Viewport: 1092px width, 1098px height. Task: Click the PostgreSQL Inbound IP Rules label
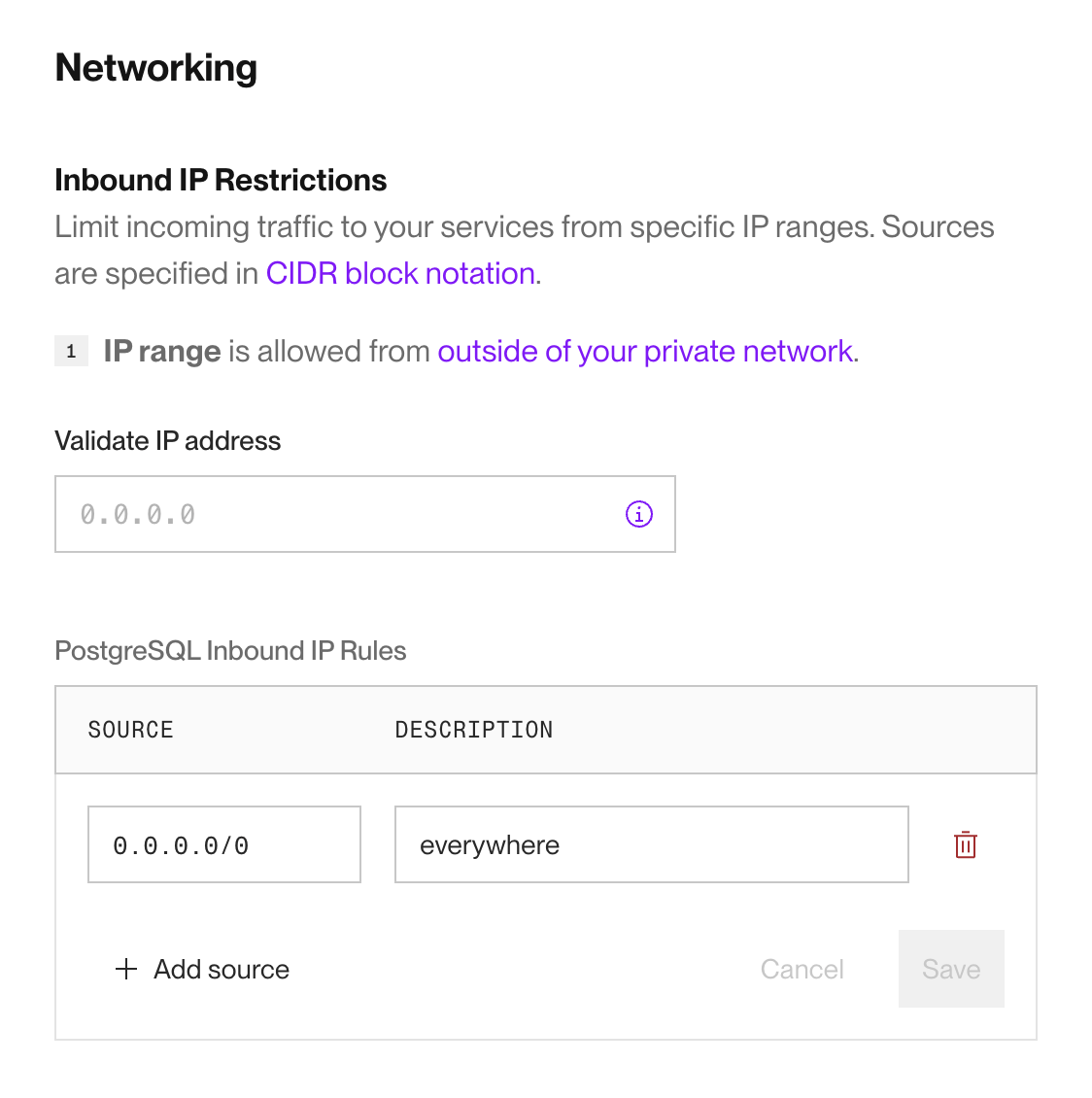click(x=230, y=650)
